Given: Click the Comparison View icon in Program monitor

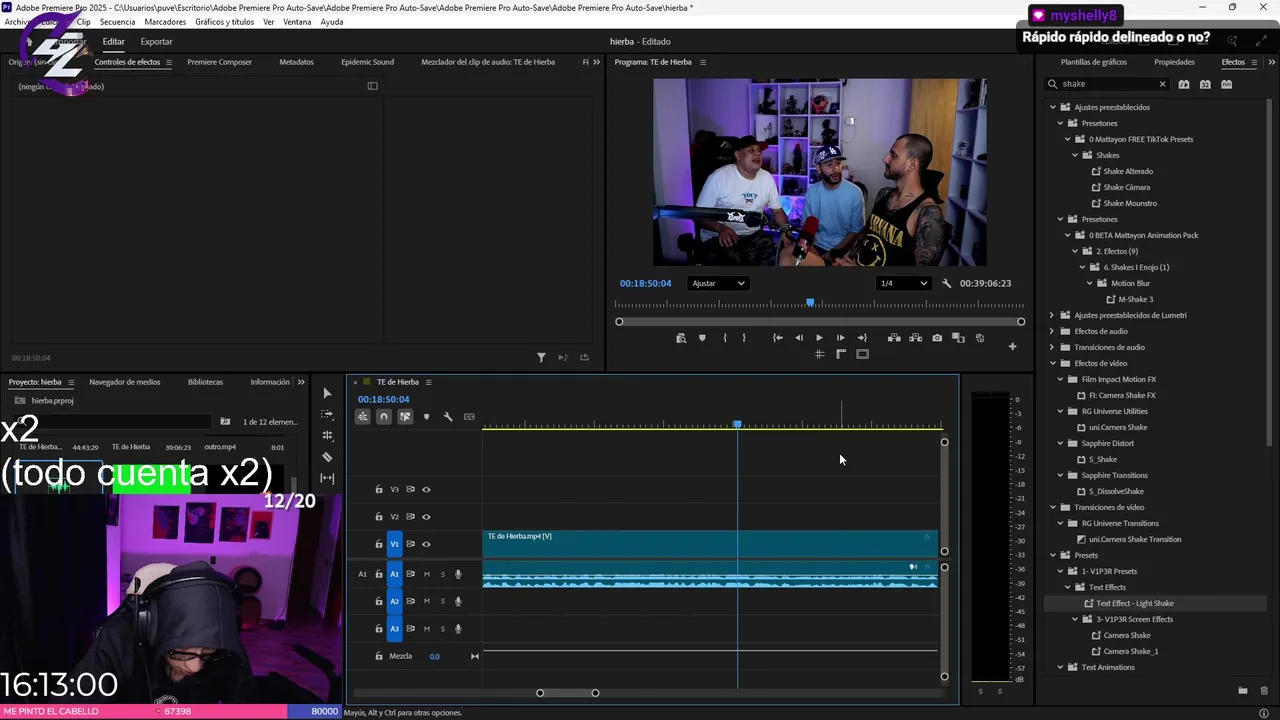Looking at the screenshot, I should pos(958,338).
